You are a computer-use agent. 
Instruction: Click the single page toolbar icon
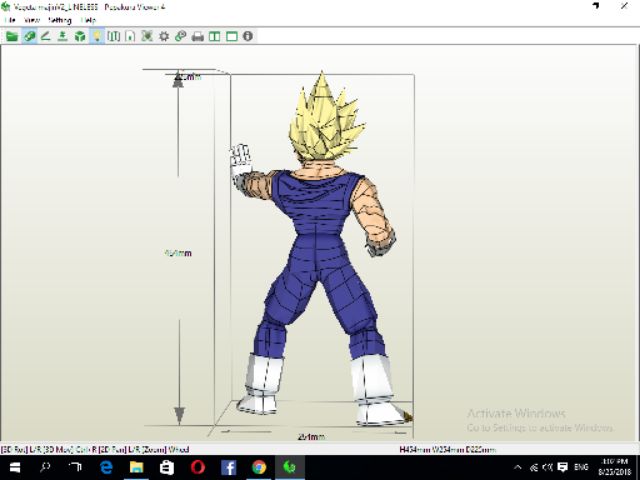coord(130,36)
